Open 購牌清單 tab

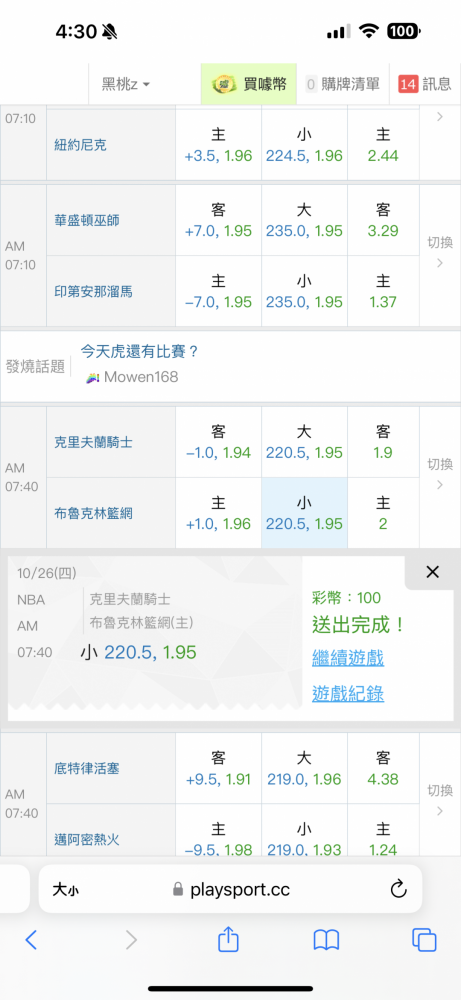click(x=343, y=84)
